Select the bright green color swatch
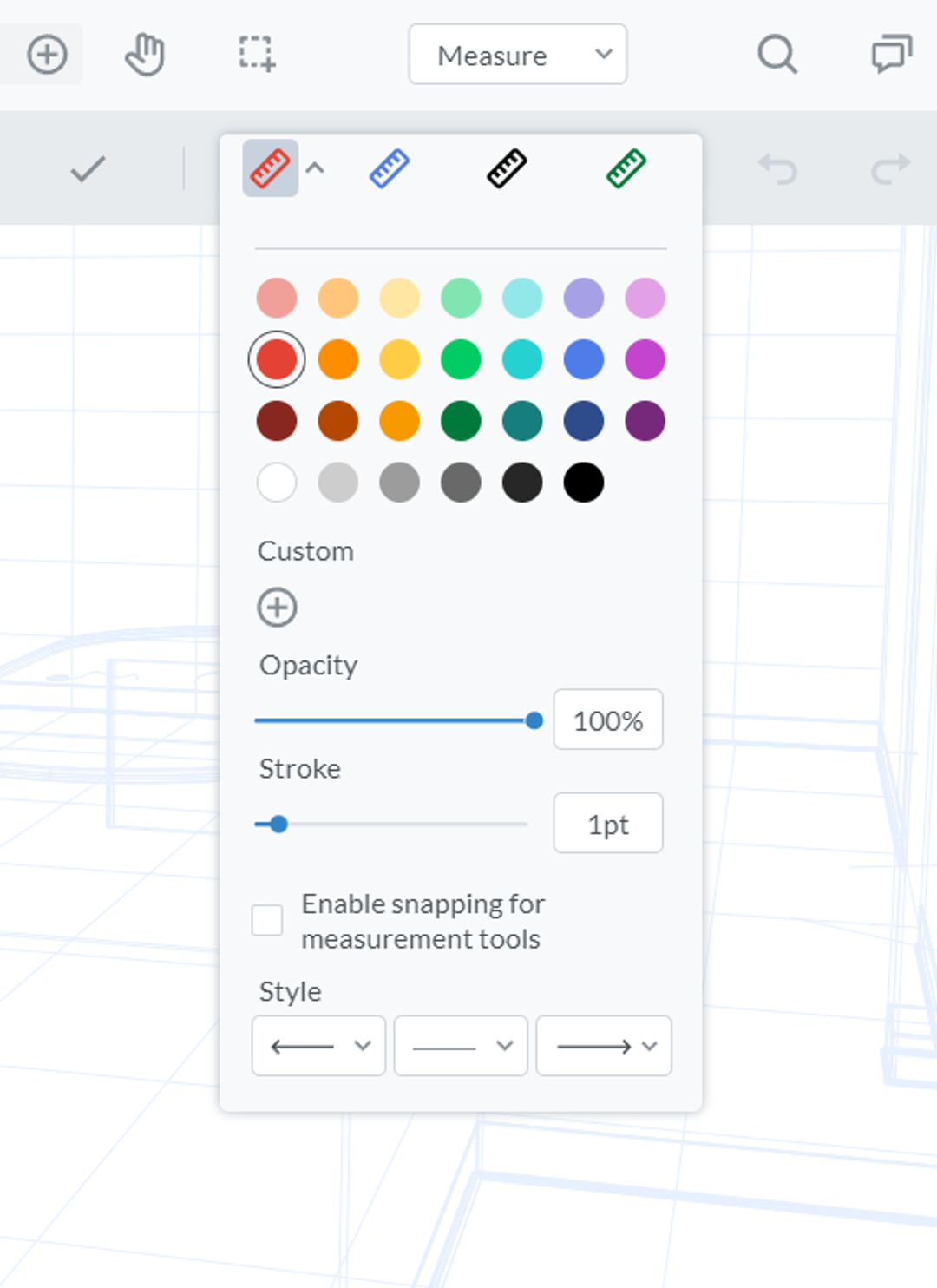 [x=461, y=358]
